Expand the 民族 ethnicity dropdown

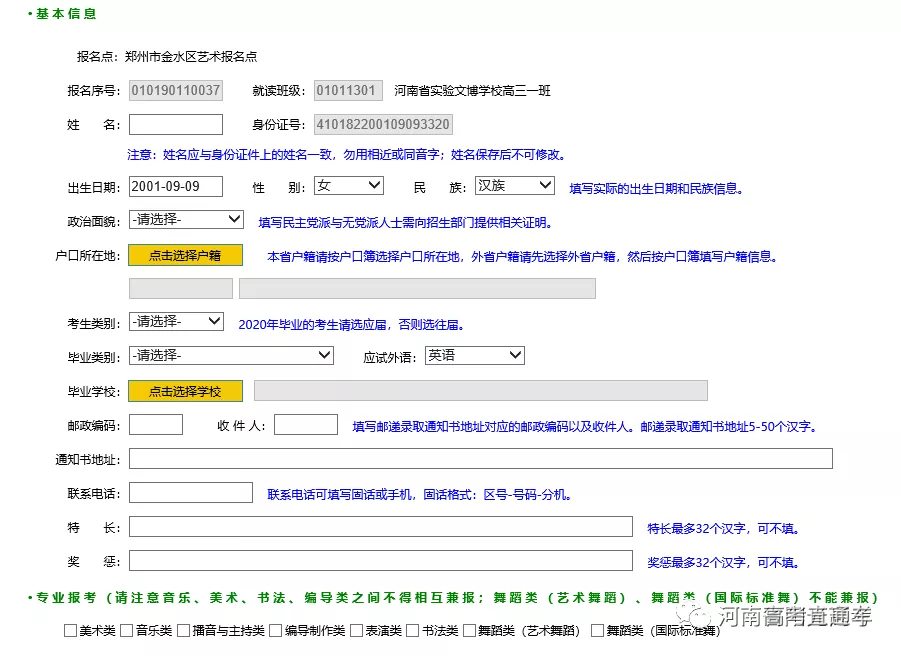click(514, 186)
